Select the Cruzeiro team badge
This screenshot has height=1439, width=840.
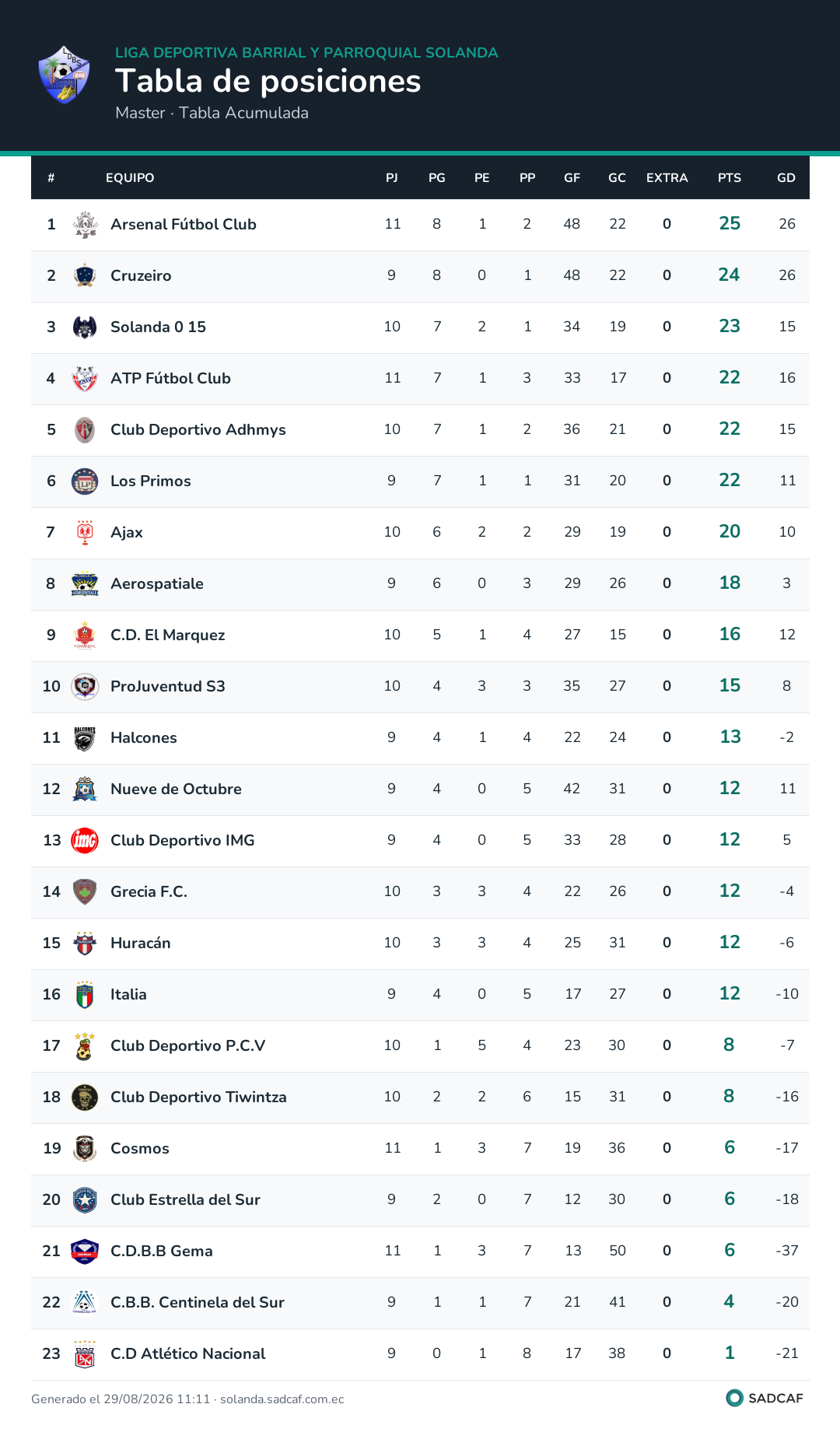click(85, 275)
